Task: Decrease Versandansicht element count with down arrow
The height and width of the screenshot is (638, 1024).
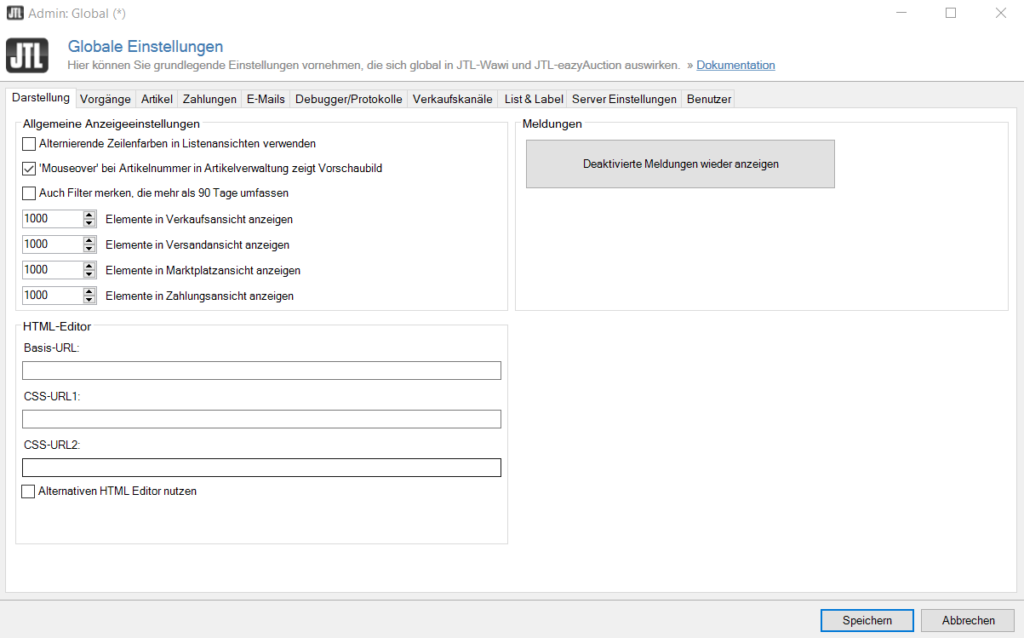Action: click(90, 249)
